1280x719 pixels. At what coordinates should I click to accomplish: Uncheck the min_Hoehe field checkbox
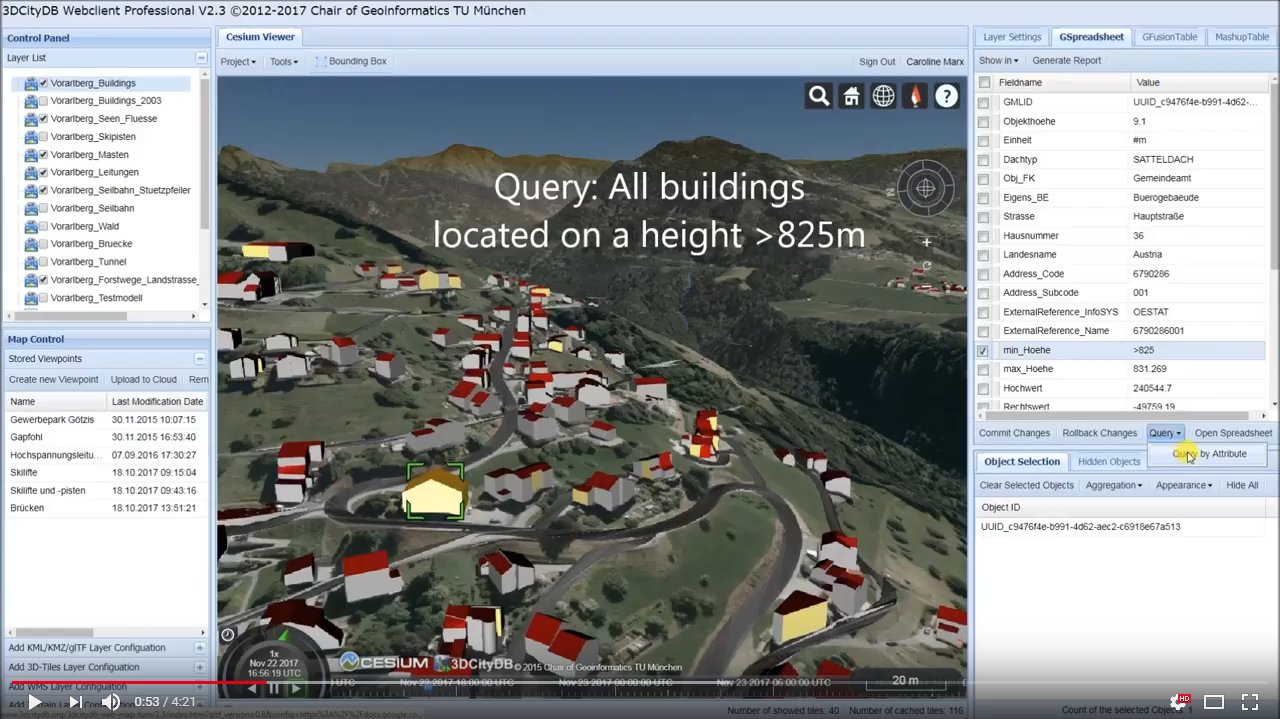pyautogui.click(x=984, y=351)
